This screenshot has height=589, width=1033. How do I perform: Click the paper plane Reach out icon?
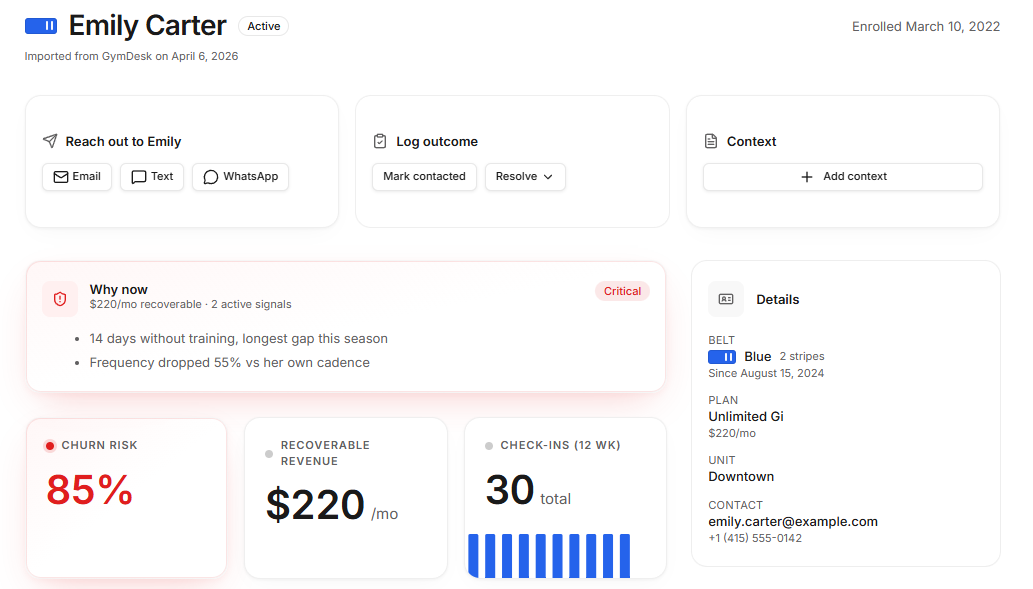click(50, 141)
